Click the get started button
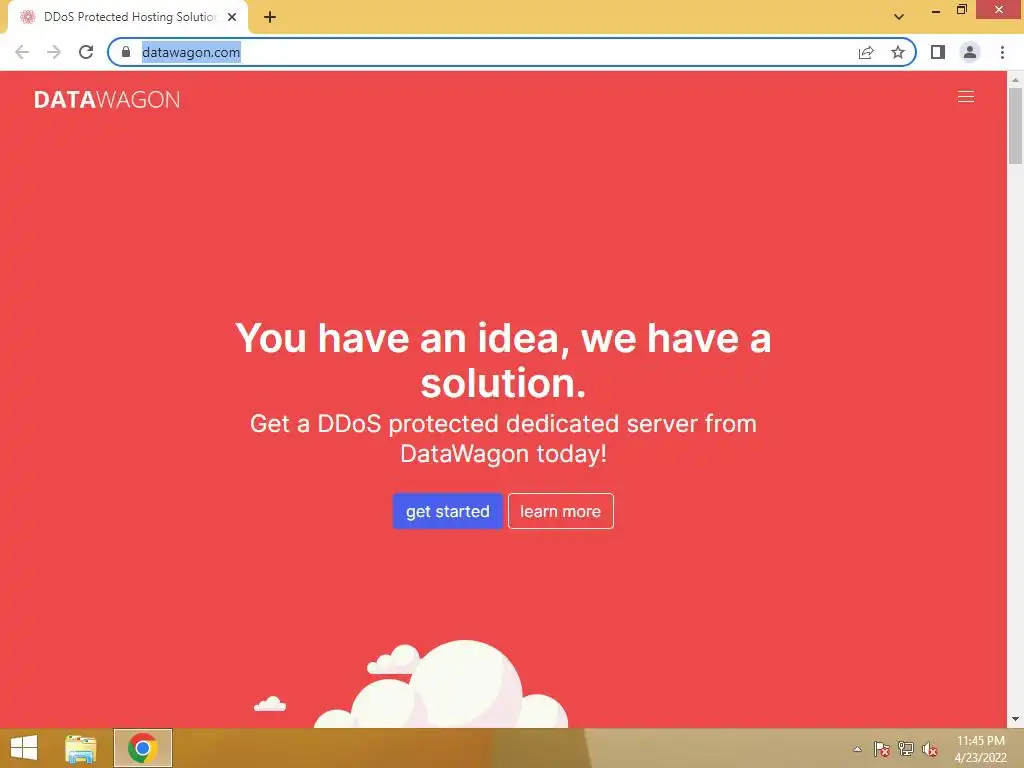 (x=447, y=511)
